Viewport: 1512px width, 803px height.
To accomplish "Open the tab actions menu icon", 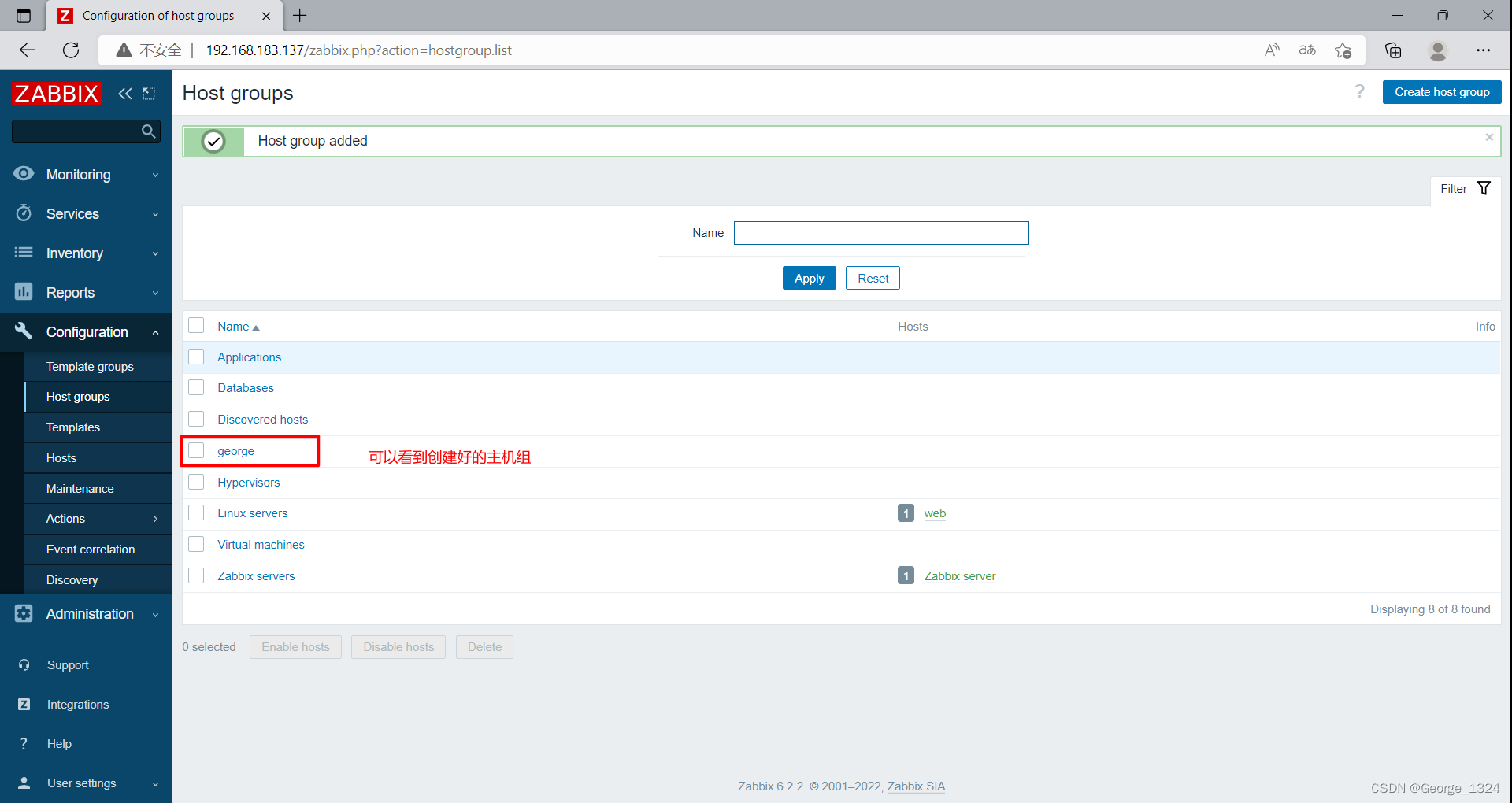I will coord(24,16).
